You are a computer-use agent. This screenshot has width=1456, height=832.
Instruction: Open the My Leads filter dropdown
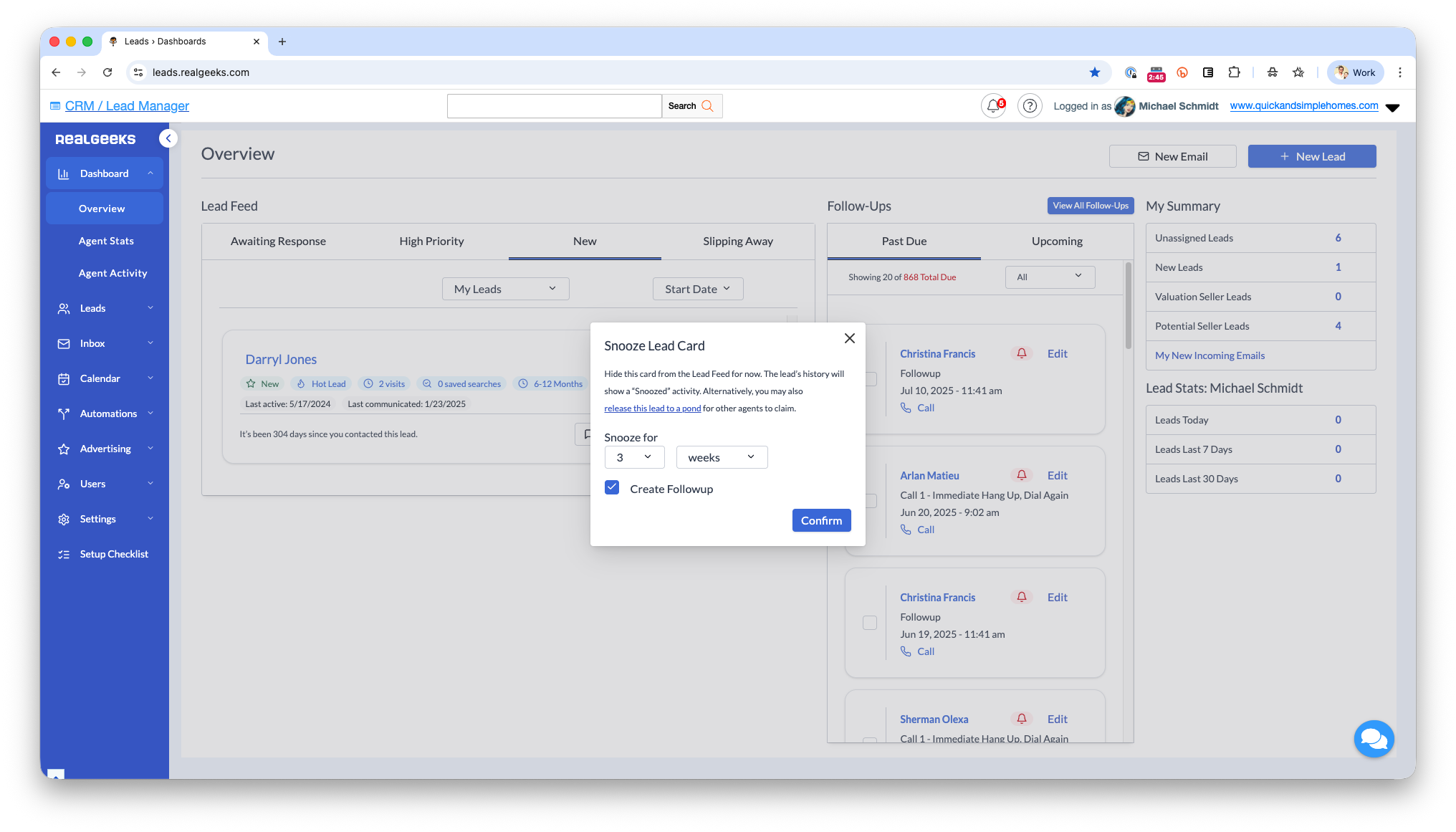[505, 289]
